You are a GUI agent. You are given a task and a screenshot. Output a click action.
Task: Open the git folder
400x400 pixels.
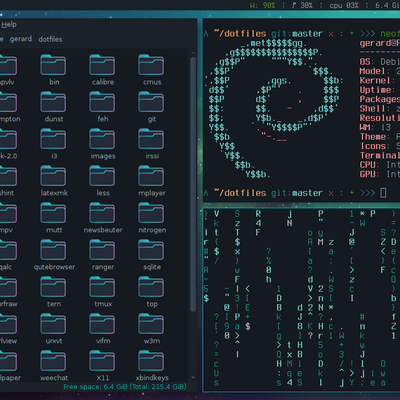pyautogui.click(x=152, y=107)
